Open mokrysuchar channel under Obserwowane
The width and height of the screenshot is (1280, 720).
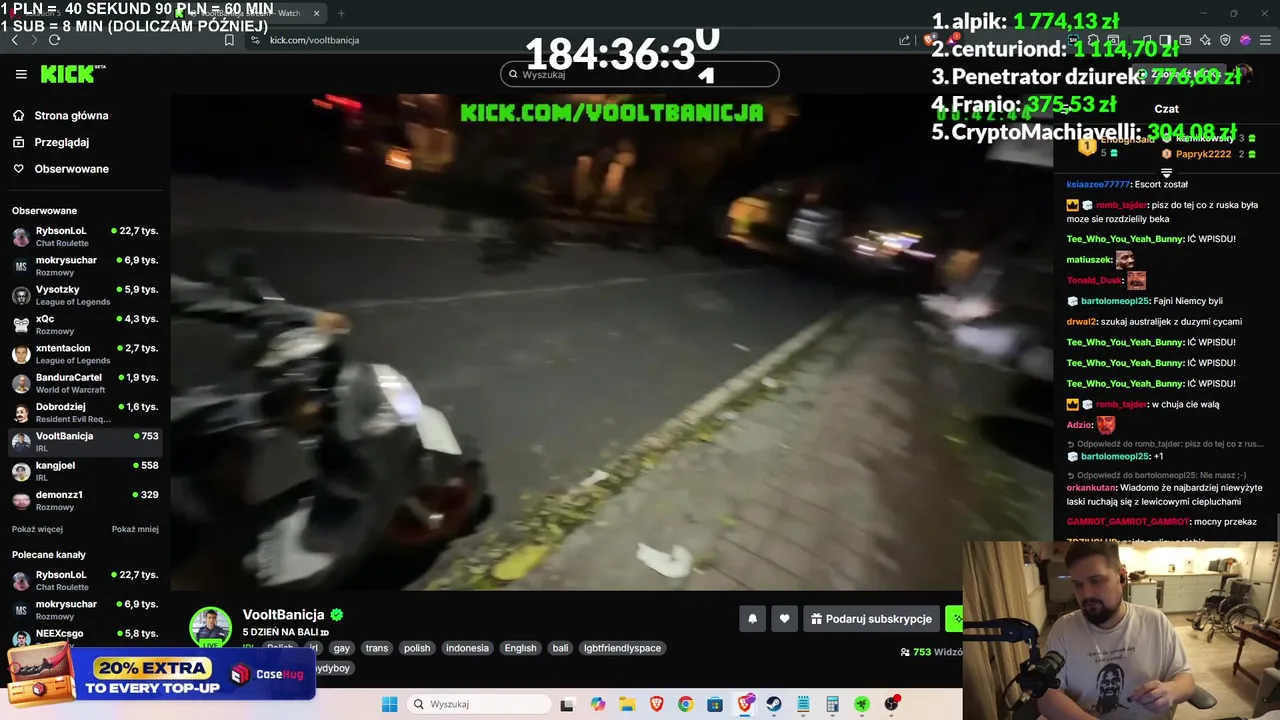pos(85,266)
